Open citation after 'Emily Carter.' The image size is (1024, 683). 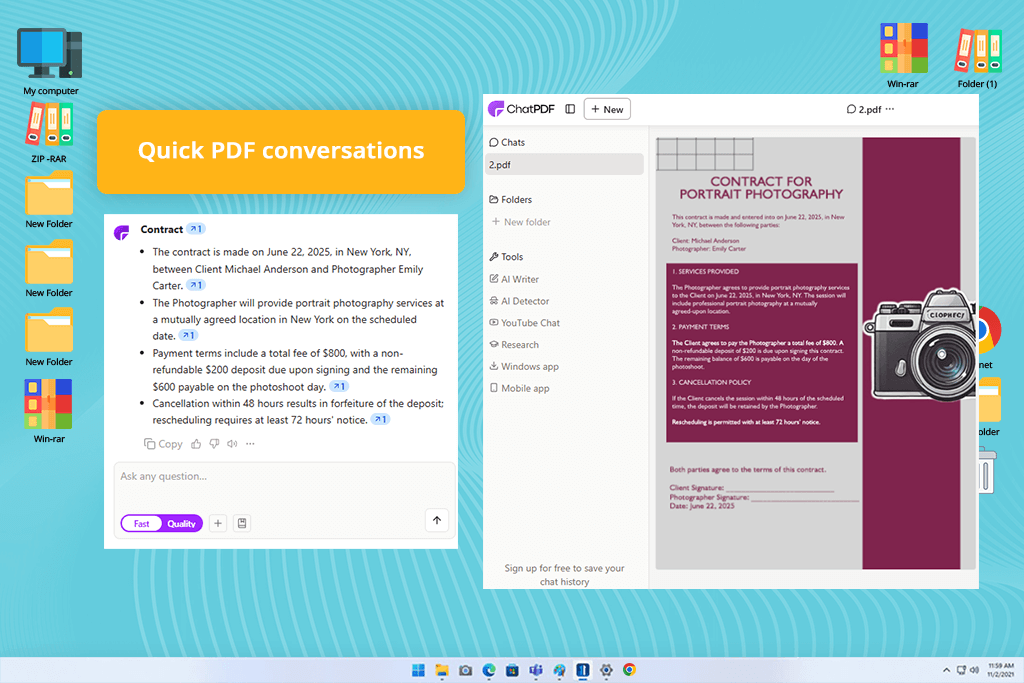tap(196, 285)
